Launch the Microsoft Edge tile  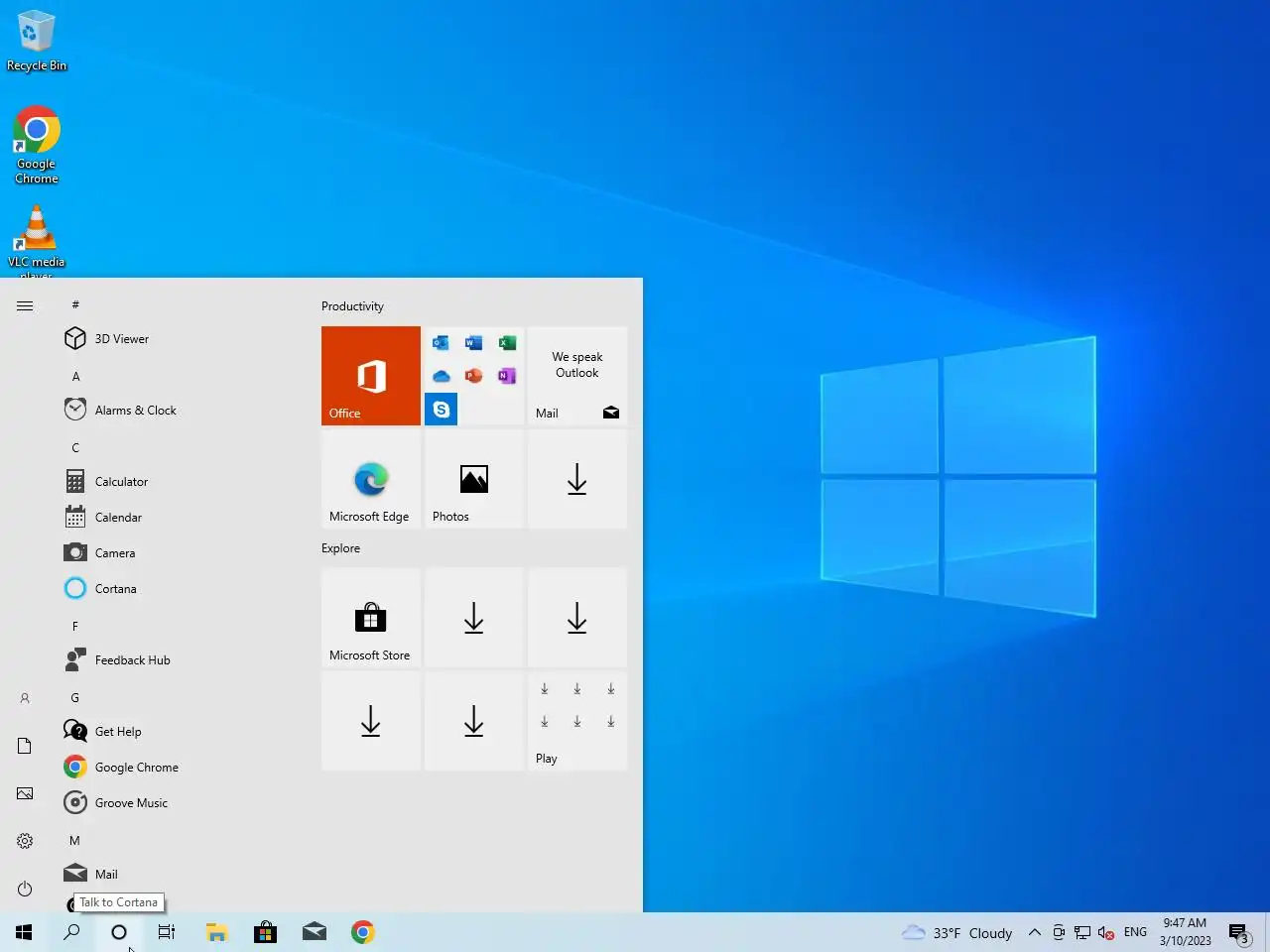click(370, 479)
